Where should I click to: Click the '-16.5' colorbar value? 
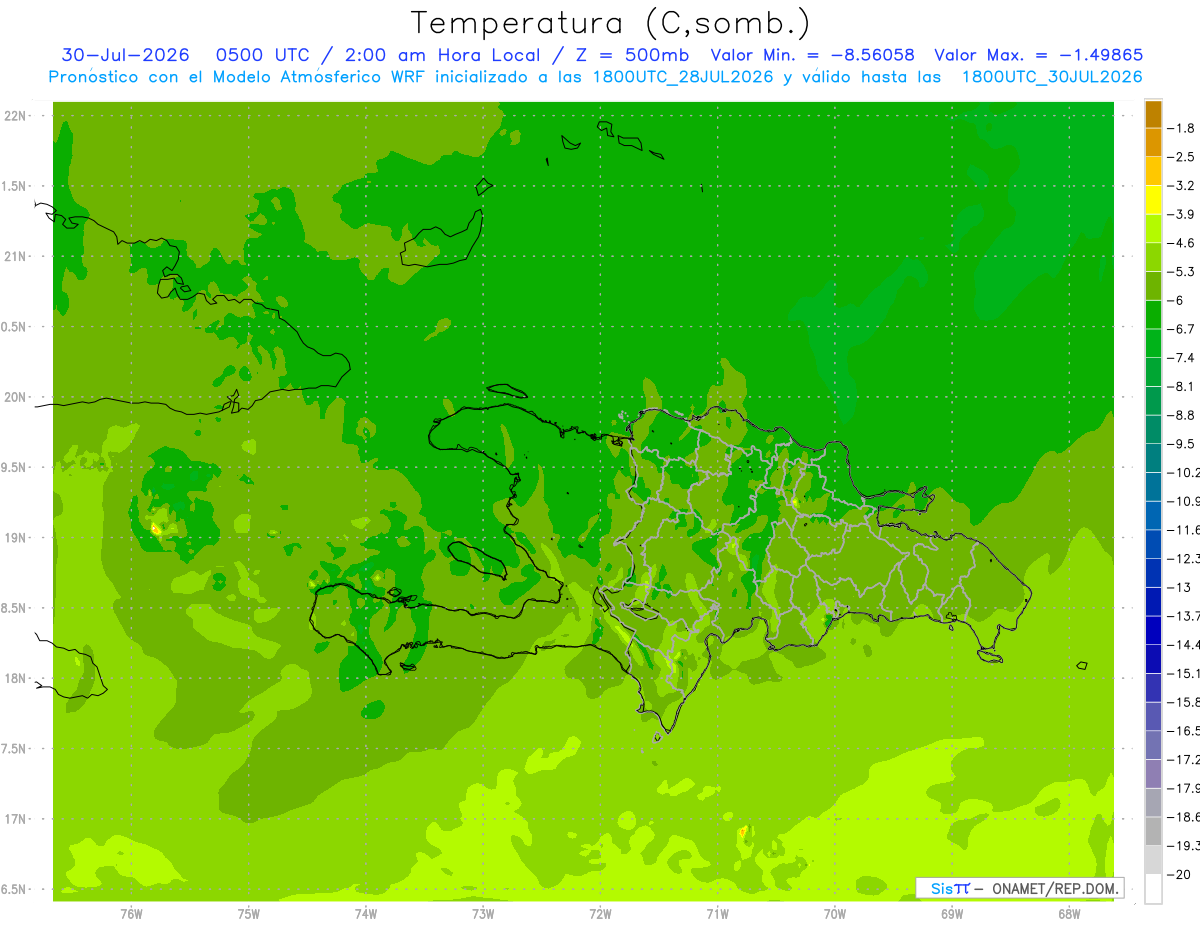pos(1183,731)
